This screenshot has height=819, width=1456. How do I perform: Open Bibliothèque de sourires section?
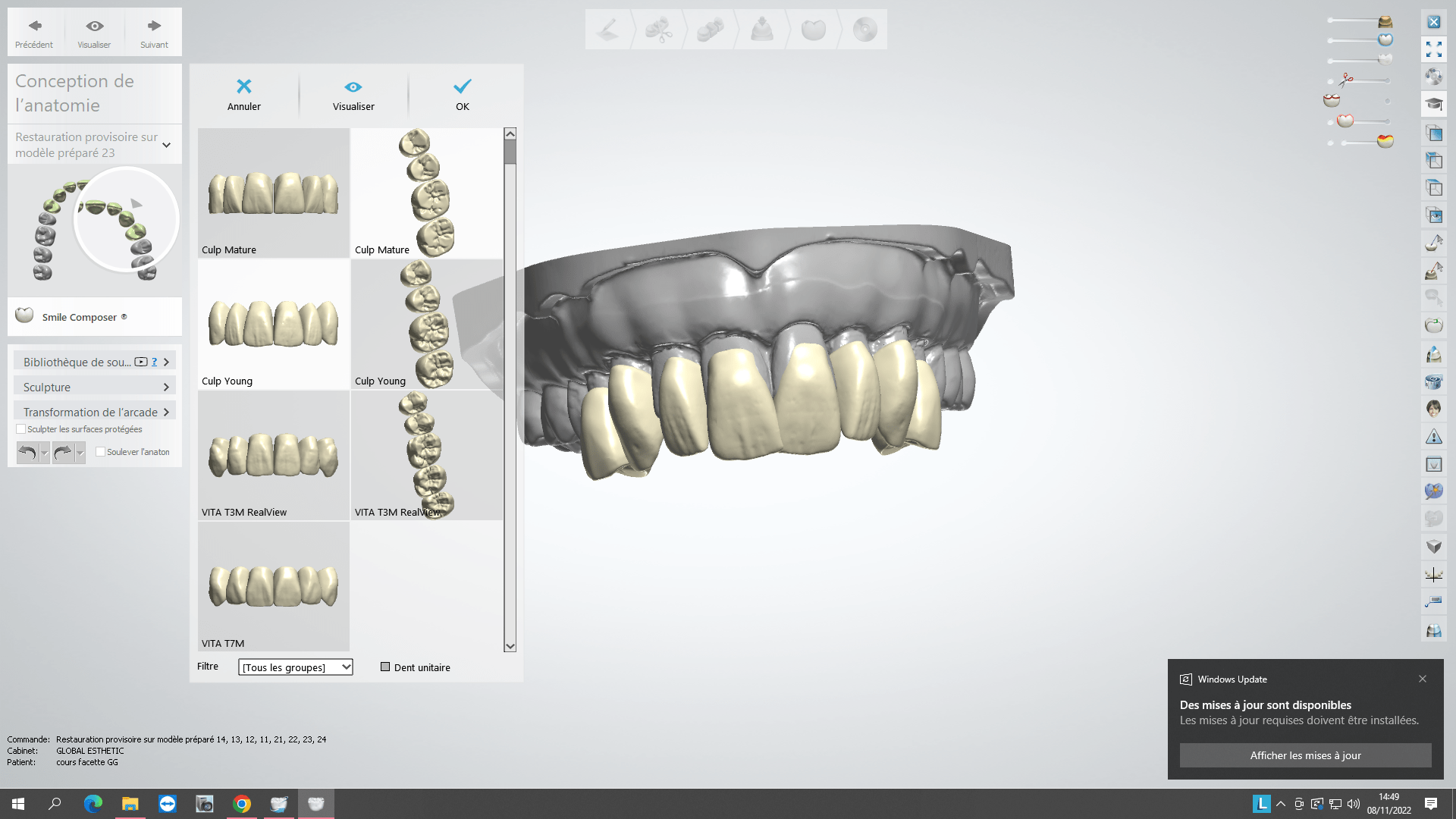[76, 362]
